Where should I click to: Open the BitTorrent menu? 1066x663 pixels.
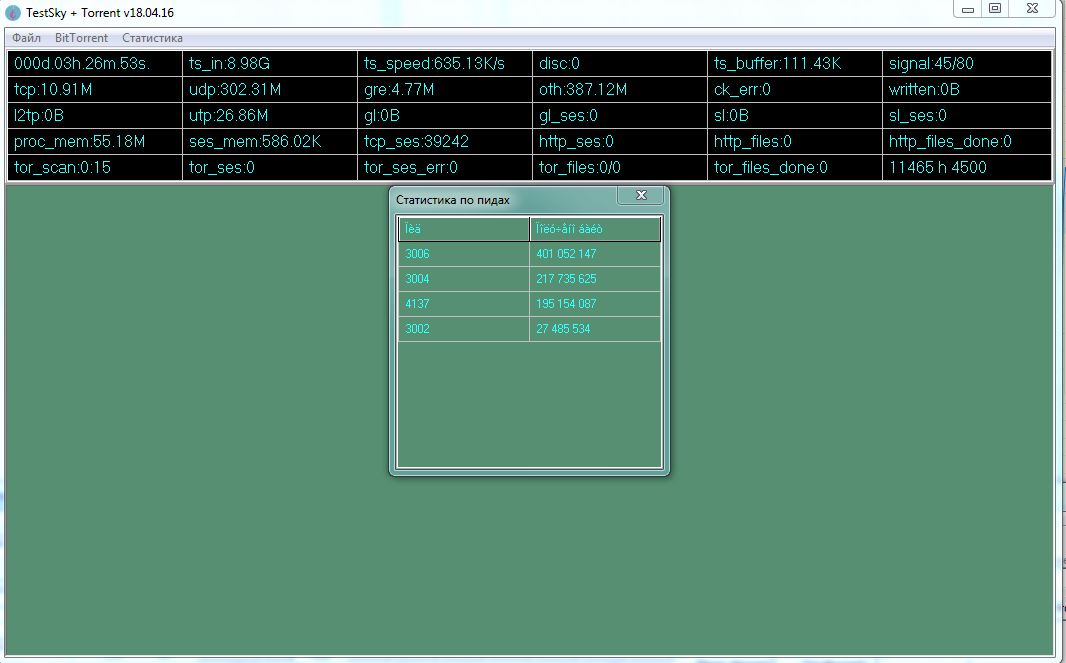coord(81,38)
